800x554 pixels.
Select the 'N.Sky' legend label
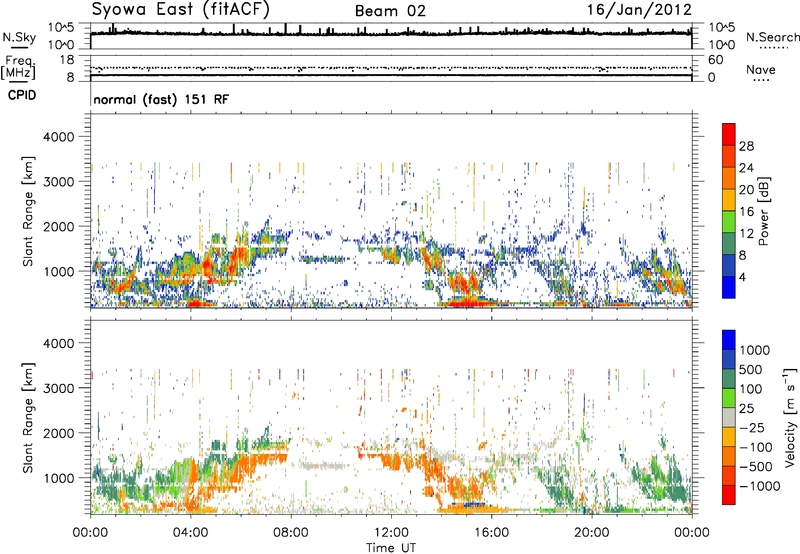pyautogui.click(x=19, y=37)
